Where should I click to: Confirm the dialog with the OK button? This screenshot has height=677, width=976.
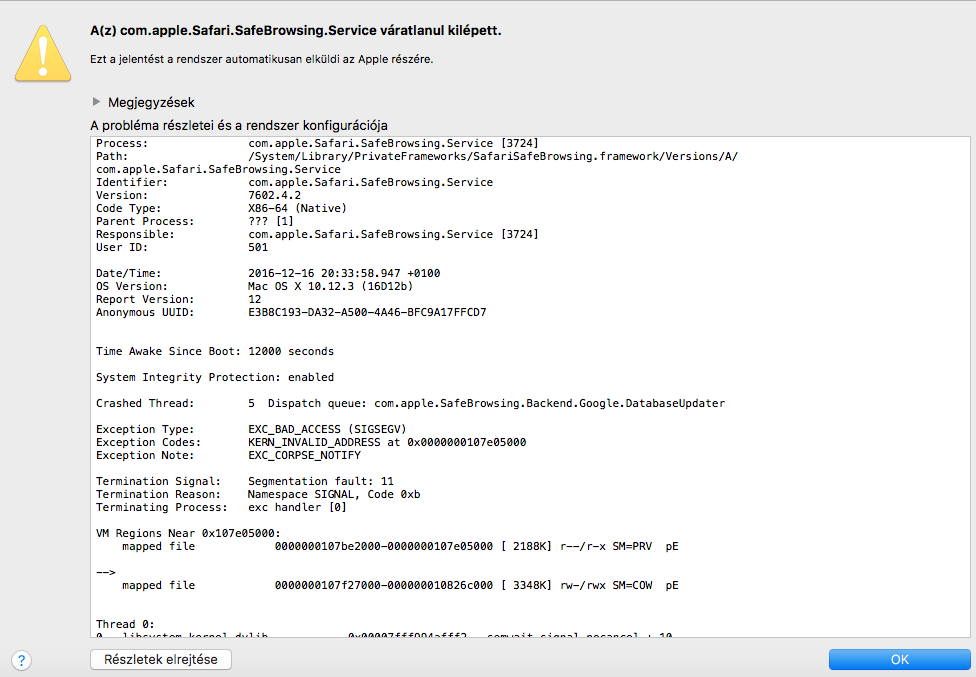tap(899, 660)
